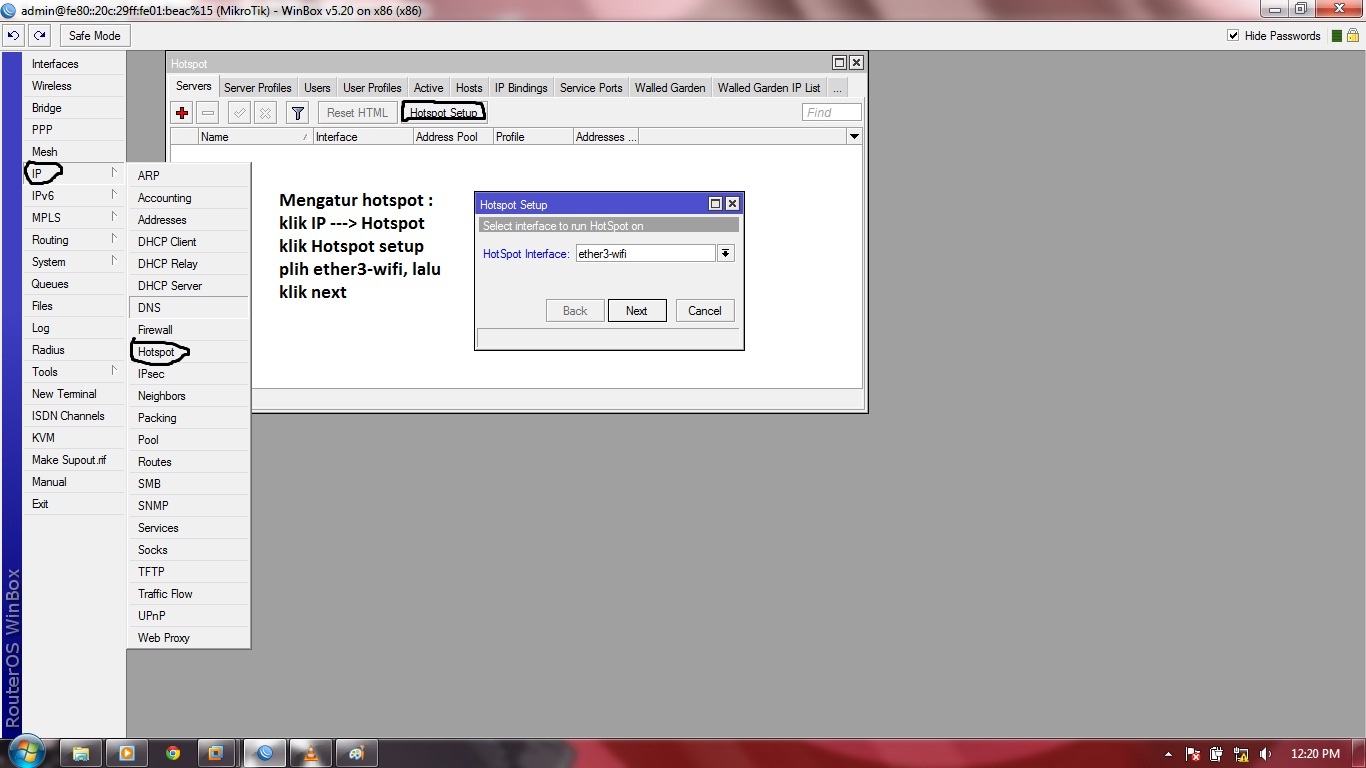Open Windows Explorer from the taskbar
The height and width of the screenshot is (768, 1366).
[x=81, y=753]
